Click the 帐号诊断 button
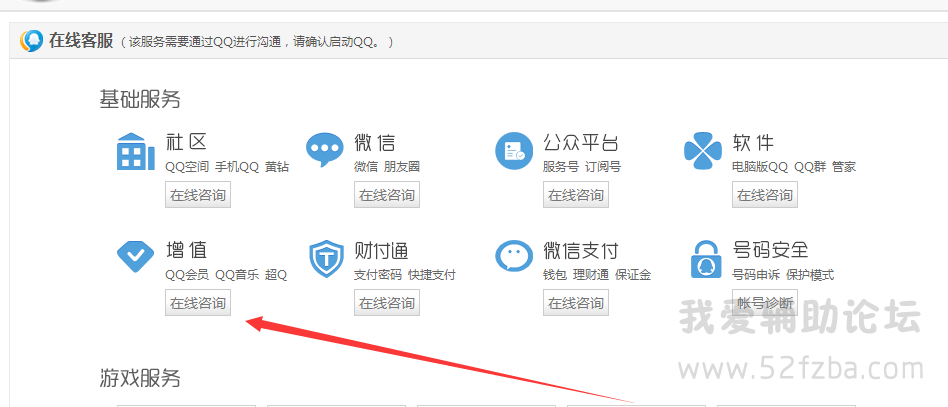Image resolution: width=948 pixels, height=407 pixels. (x=765, y=302)
